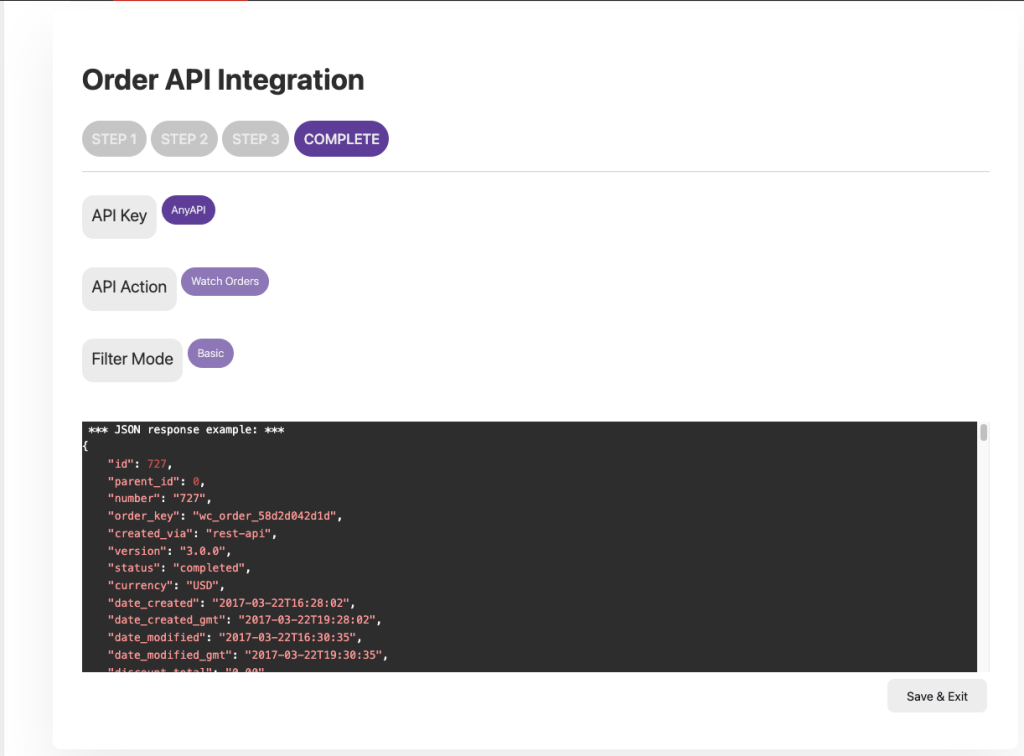1024x756 pixels.
Task: Click the JSON response example header line
Action: coord(187,430)
